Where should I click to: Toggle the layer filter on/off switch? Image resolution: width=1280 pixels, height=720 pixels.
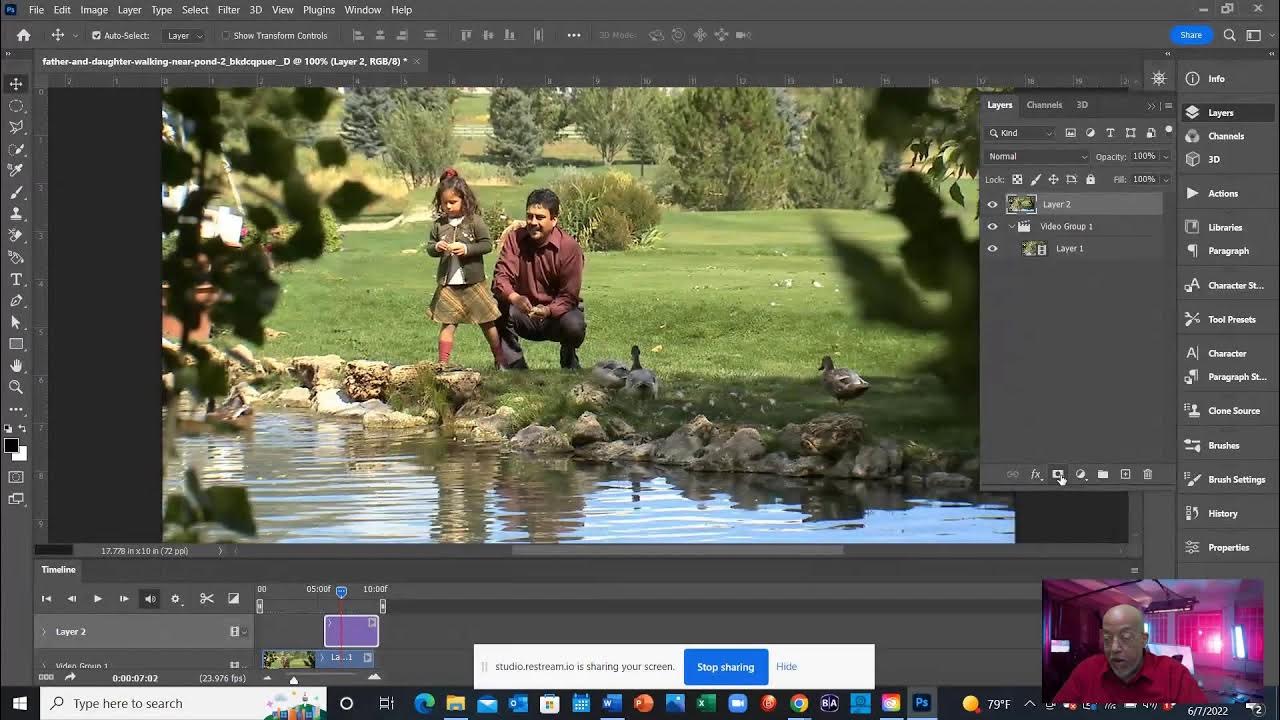tap(1168, 131)
